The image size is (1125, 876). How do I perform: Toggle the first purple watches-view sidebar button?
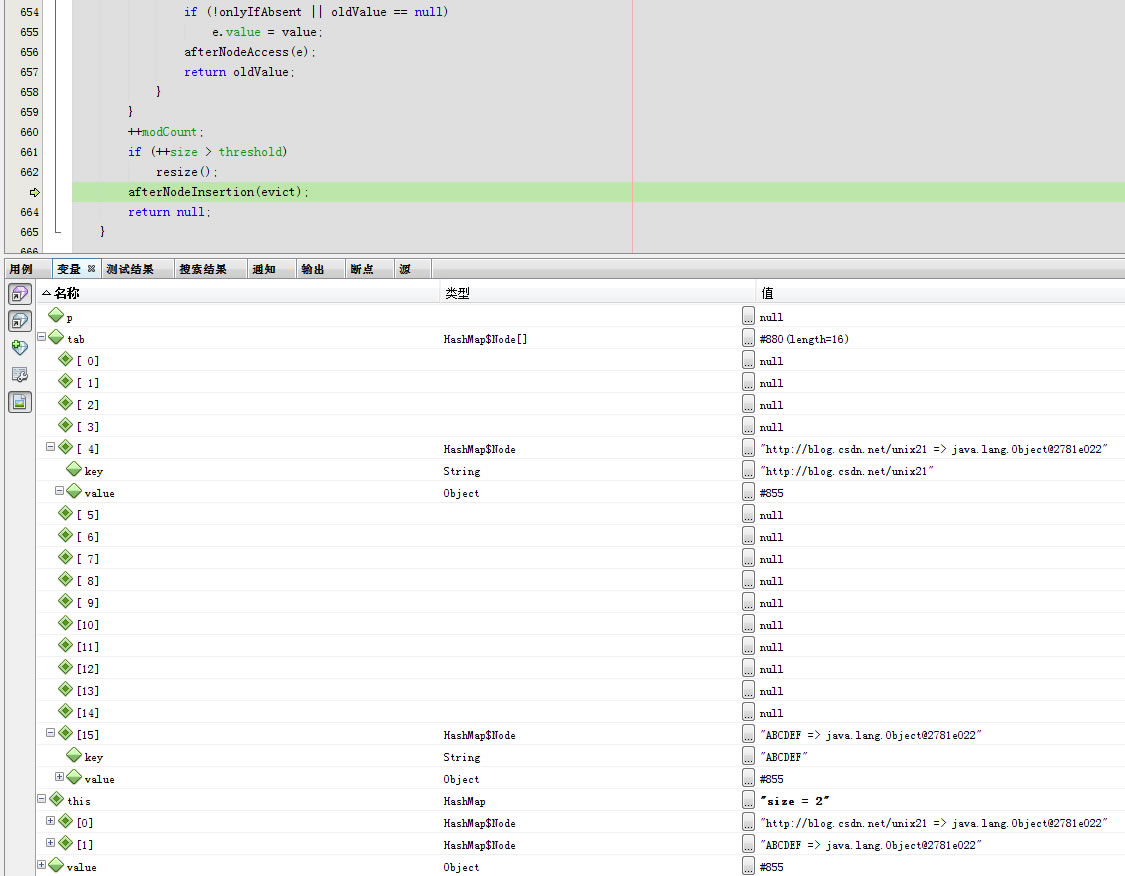[x=20, y=293]
